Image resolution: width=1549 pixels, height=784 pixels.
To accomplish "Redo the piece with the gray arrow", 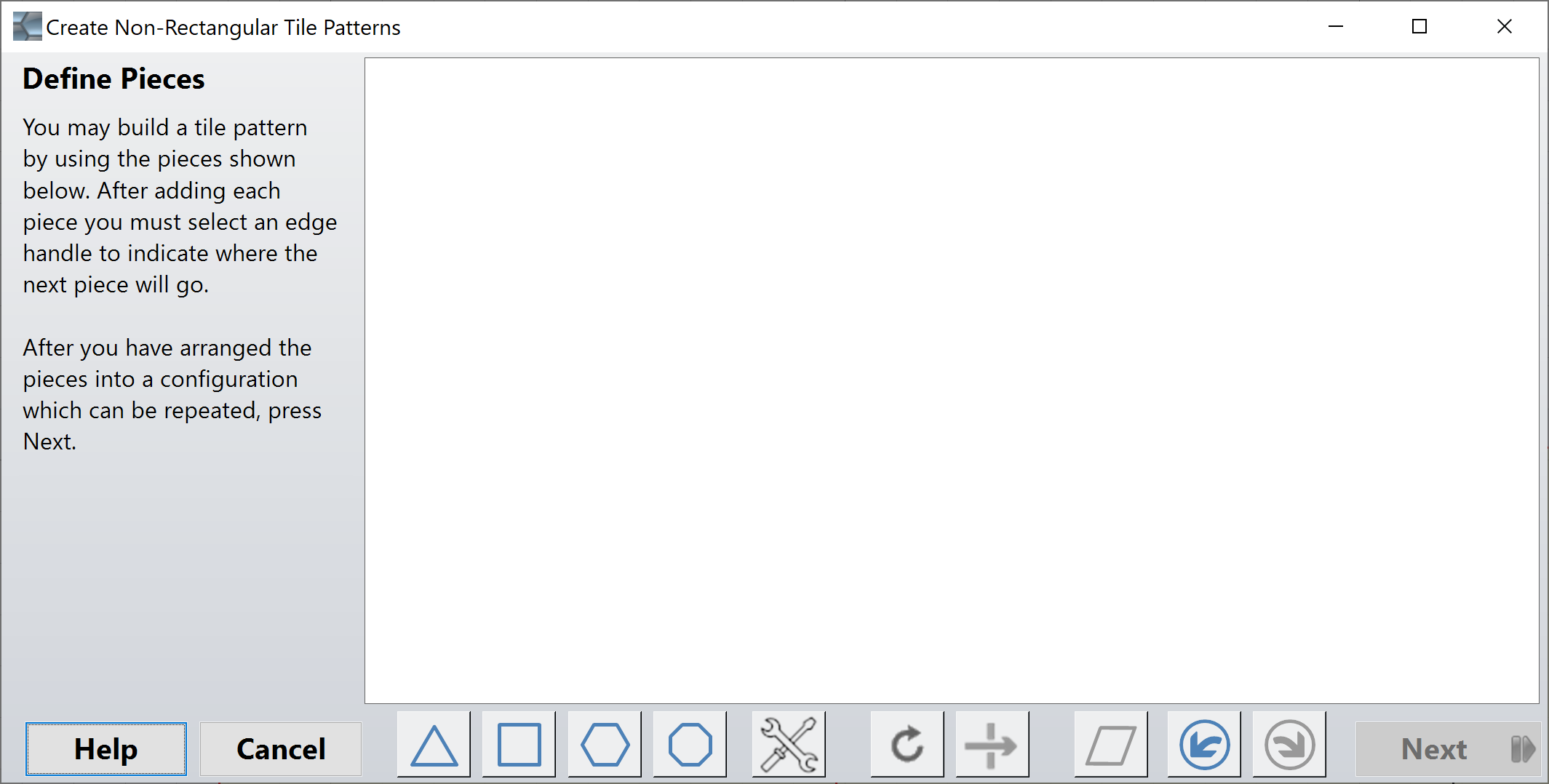I will (1289, 745).
